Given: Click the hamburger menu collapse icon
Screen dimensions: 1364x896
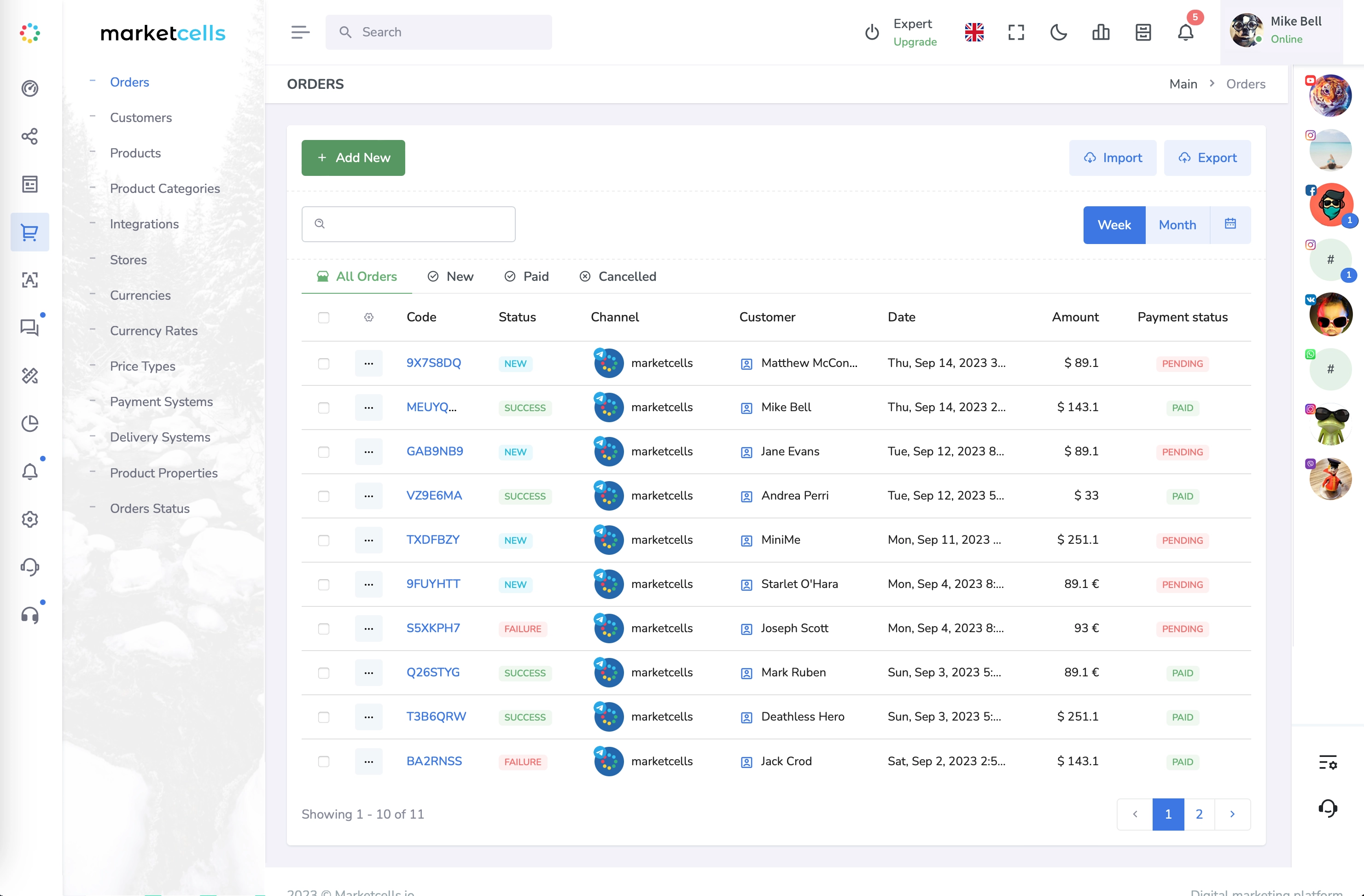Looking at the screenshot, I should click(300, 33).
